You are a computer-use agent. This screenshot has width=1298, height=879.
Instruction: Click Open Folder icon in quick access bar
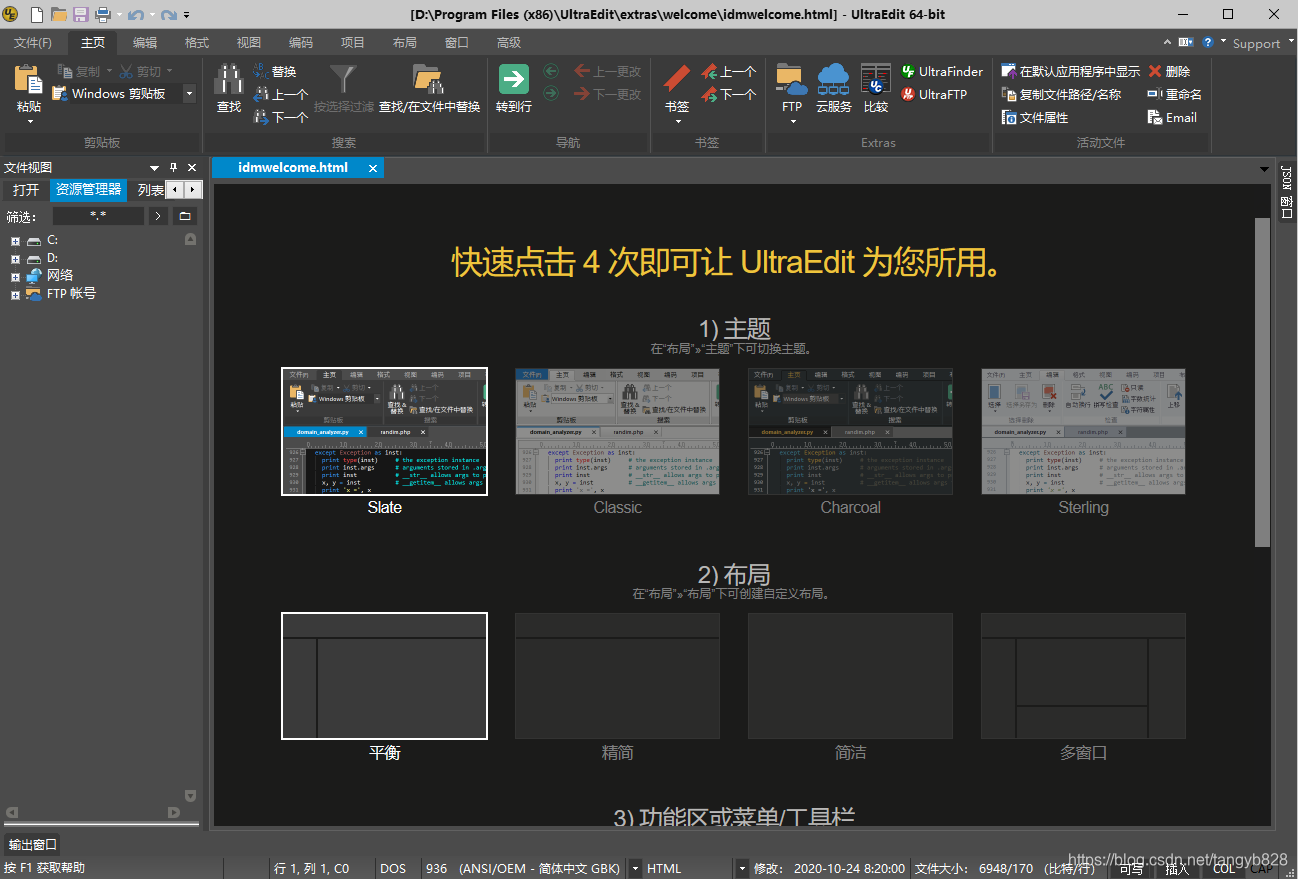click(59, 14)
